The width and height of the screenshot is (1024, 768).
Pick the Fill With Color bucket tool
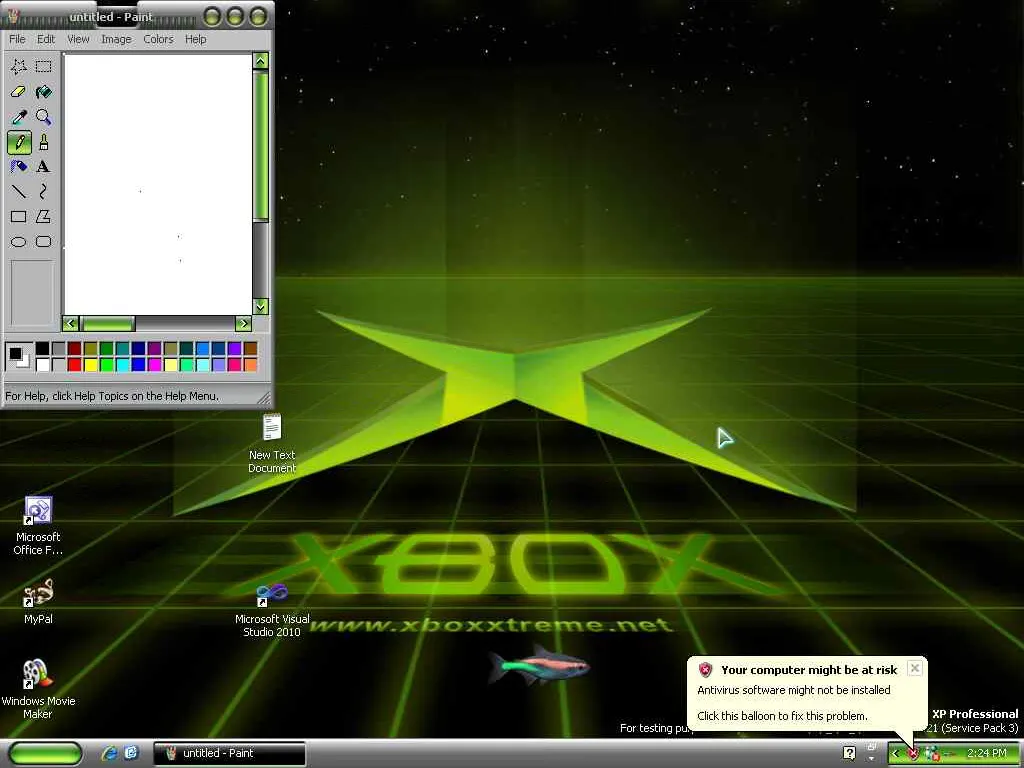click(44, 91)
